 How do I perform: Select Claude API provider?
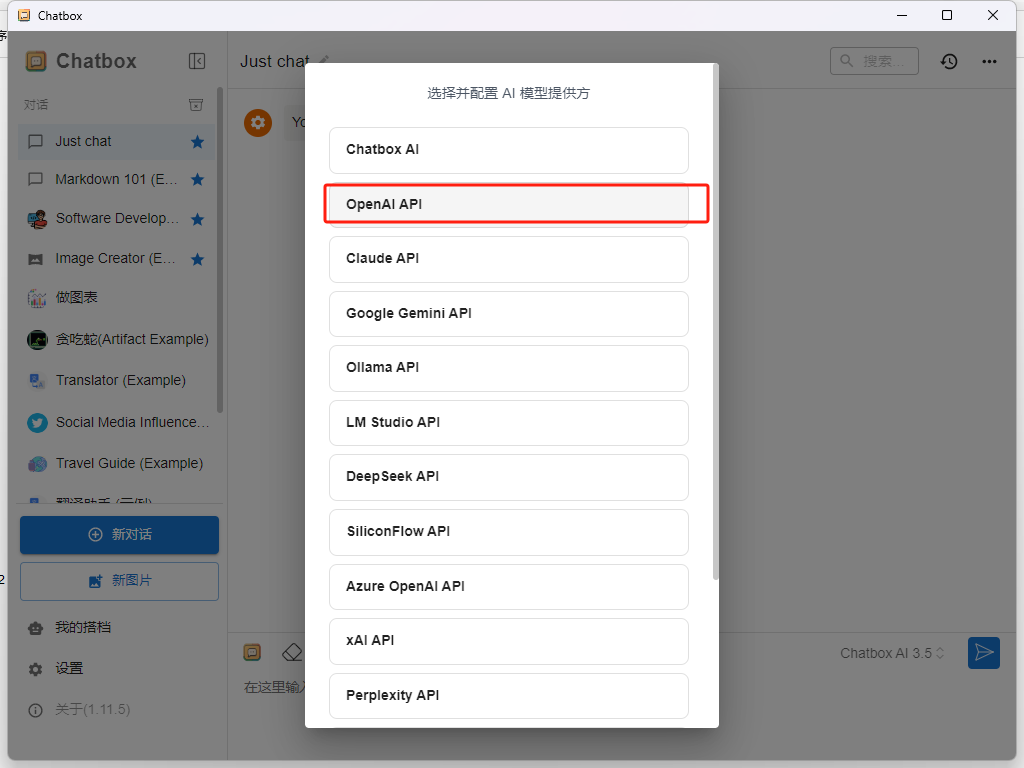click(x=509, y=259)
